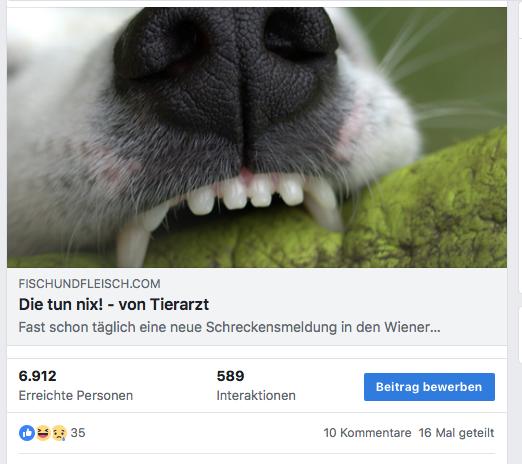Image resolution: width=522 pixels, height=464 pixels.
Task: Click the FISCHUNDFLEISCH.COM source link
Action: point(89,284)
